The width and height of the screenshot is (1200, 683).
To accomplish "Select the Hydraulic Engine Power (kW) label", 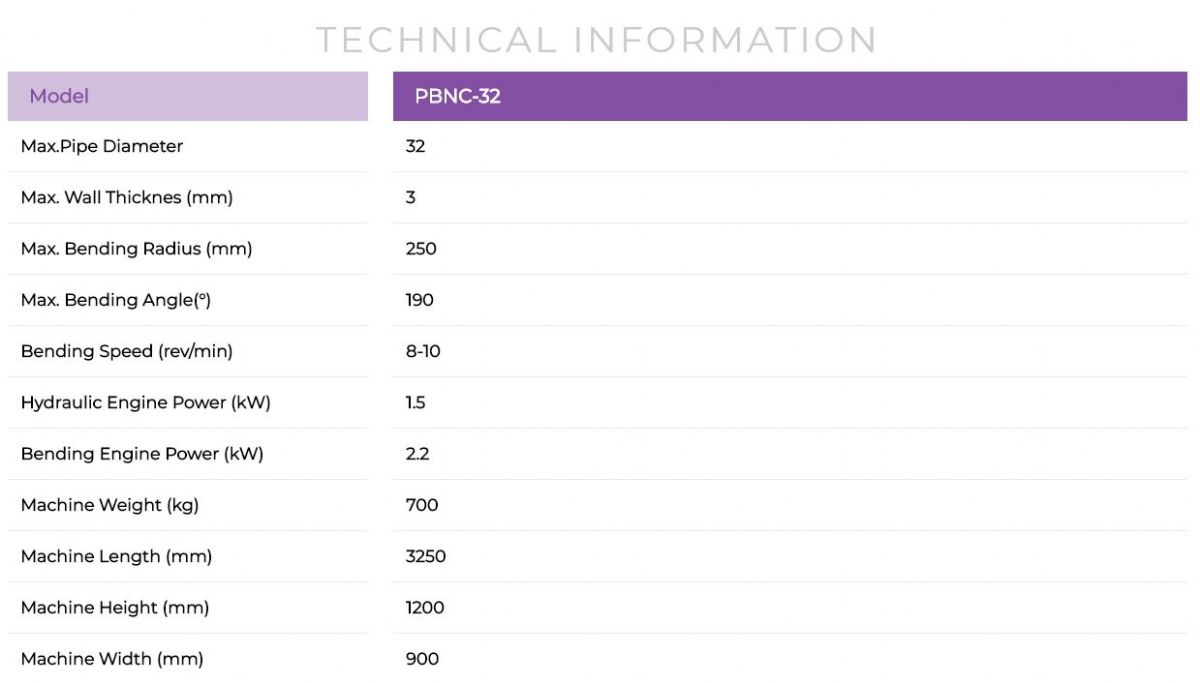I will tap(146, 403).
